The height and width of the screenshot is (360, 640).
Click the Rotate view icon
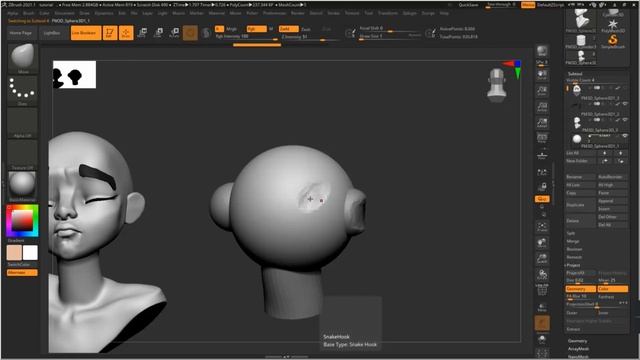point(542,275)
